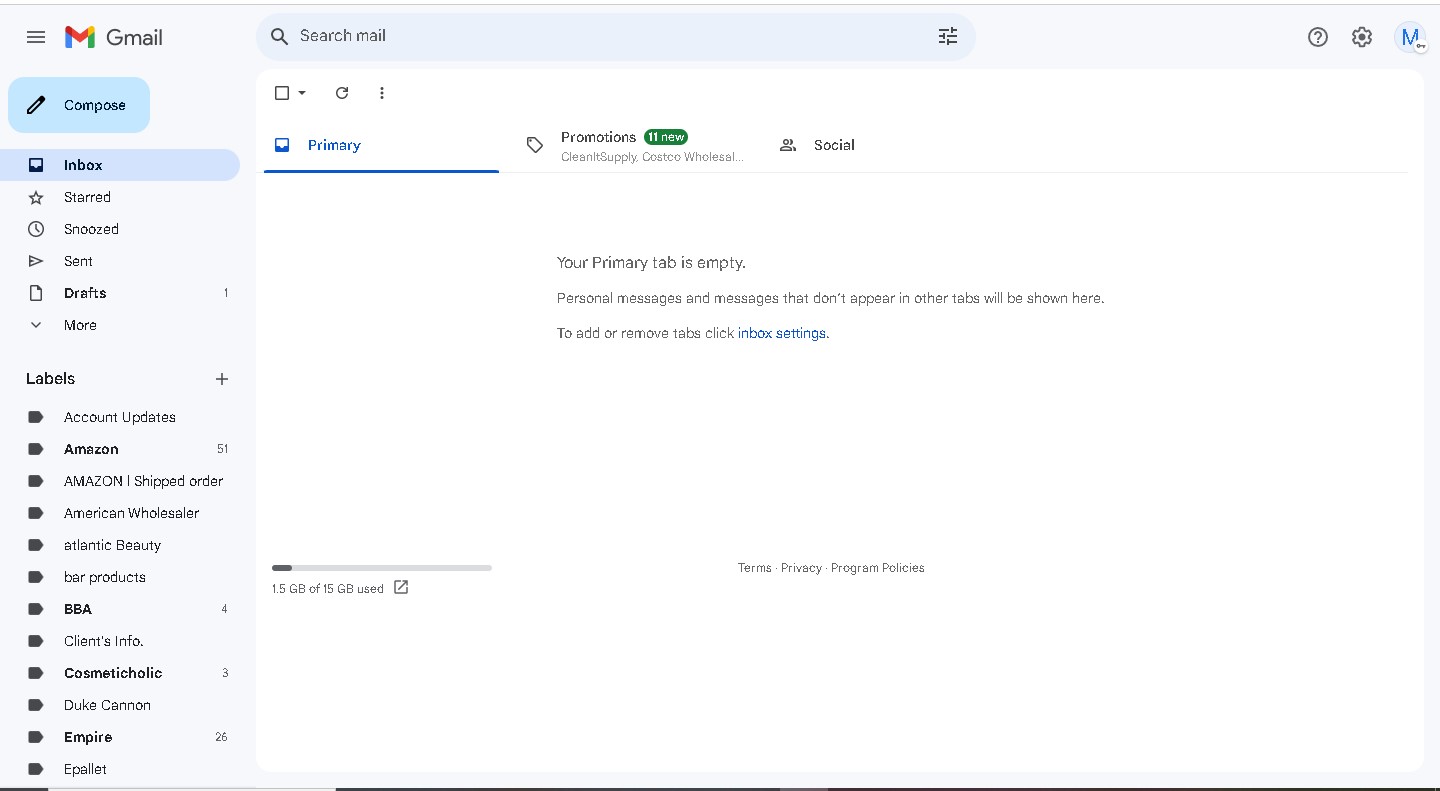Click the Snoozed clock icon

(36, 229)
